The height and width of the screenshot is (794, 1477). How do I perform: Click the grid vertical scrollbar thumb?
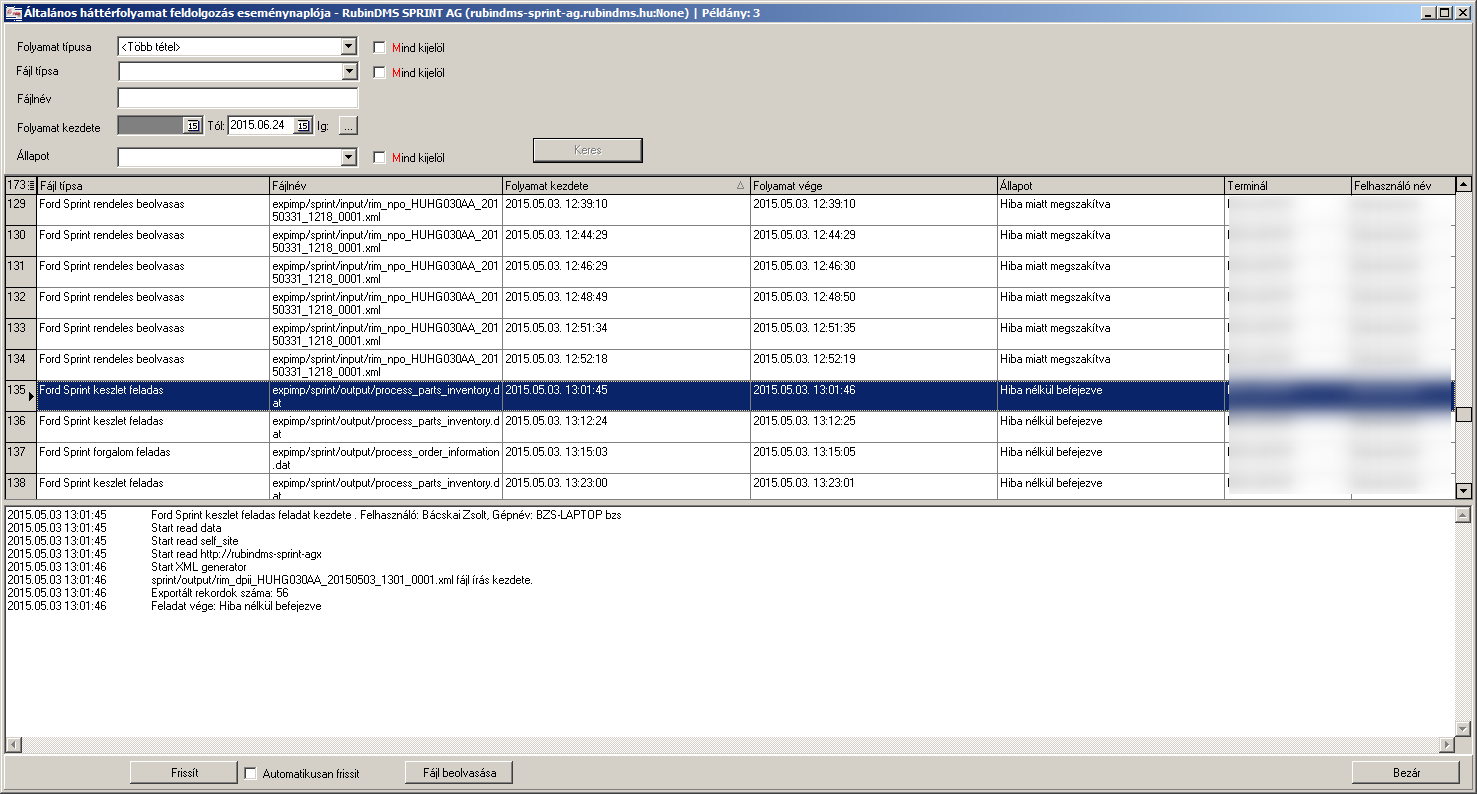pos(1463,415)
